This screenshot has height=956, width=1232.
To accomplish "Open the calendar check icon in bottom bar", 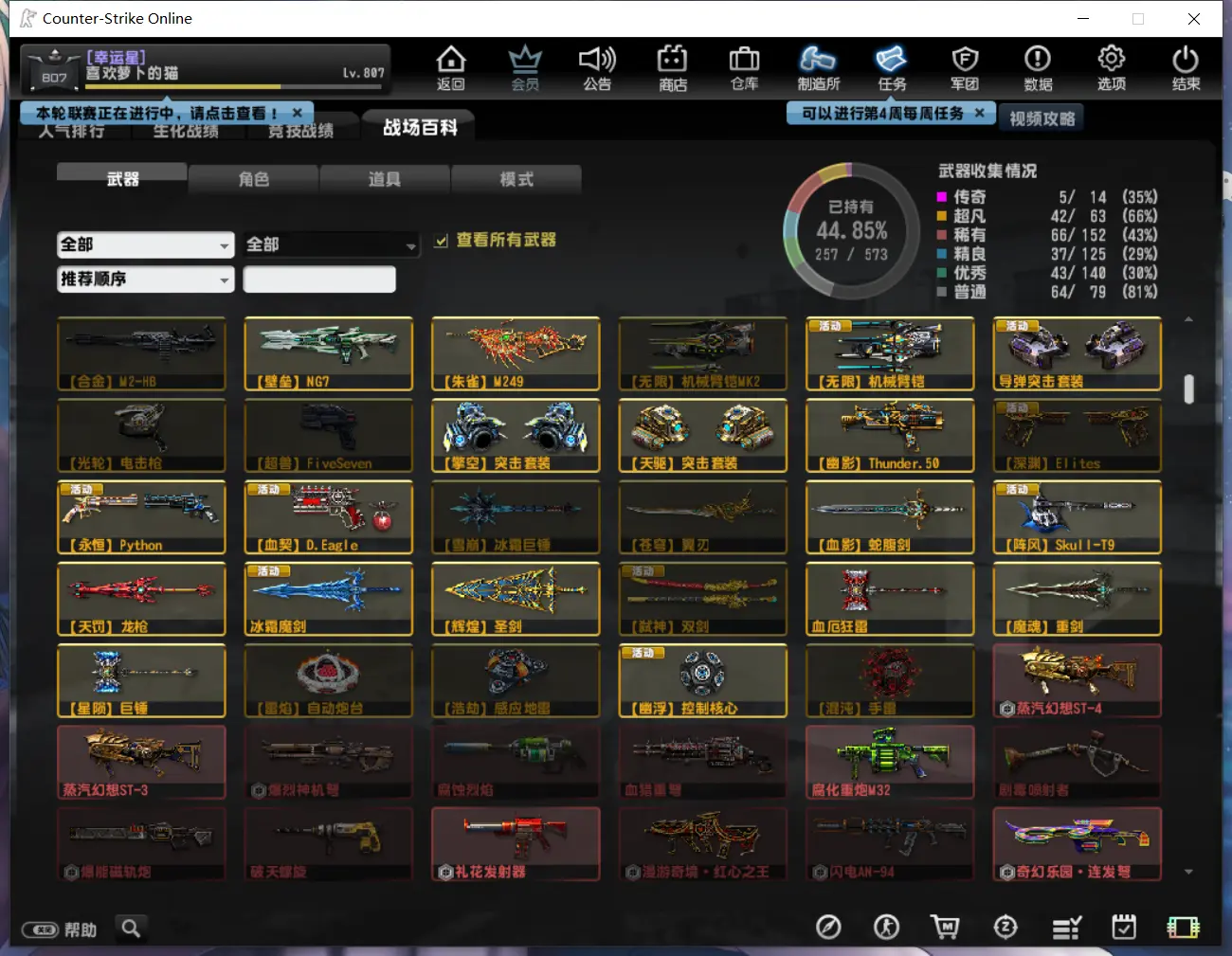I will (x=1124, y=928).
